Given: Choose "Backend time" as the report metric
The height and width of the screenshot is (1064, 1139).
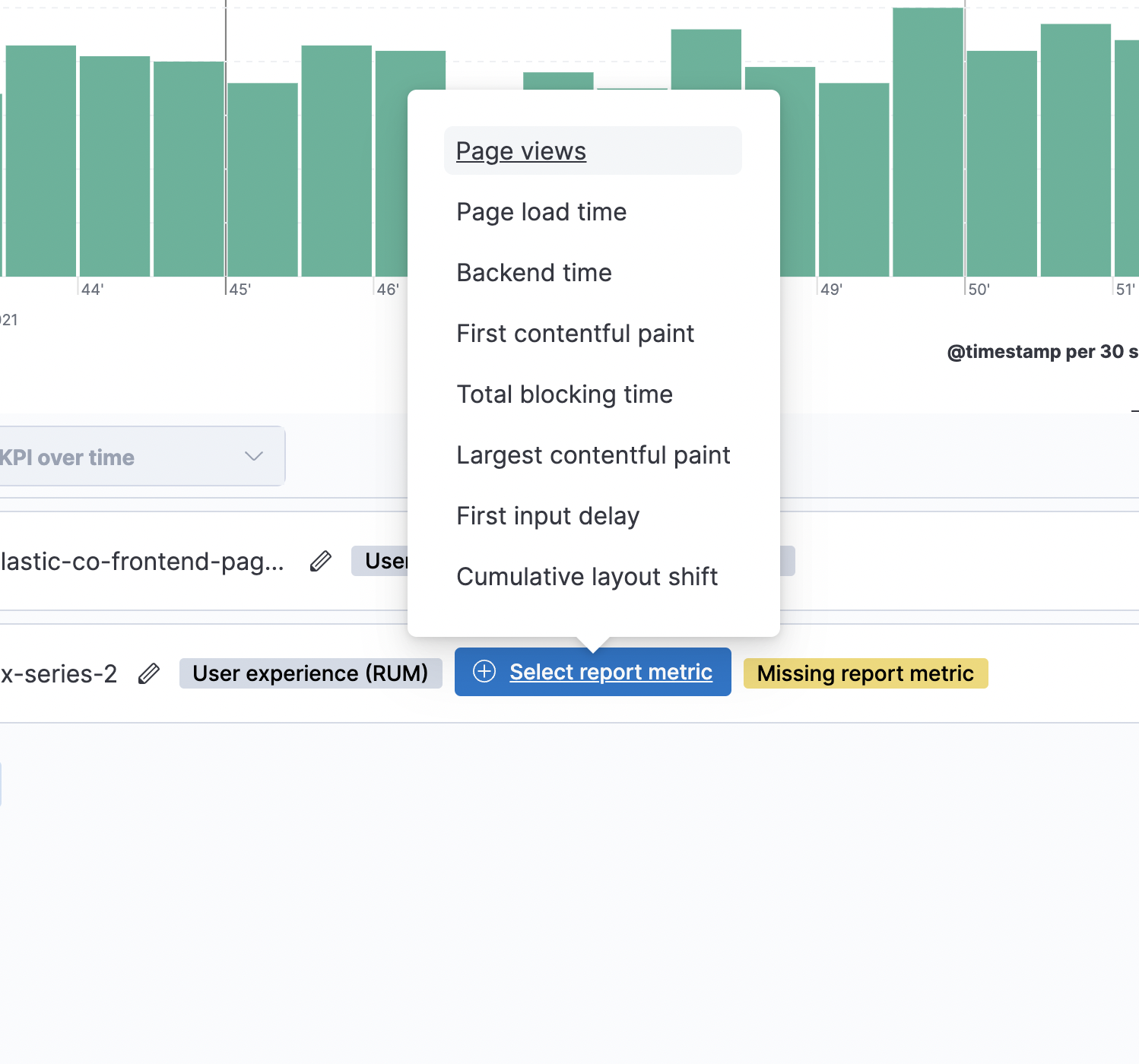Looking at the screenshot, I should pyautogui.click(x=534, y=273).
